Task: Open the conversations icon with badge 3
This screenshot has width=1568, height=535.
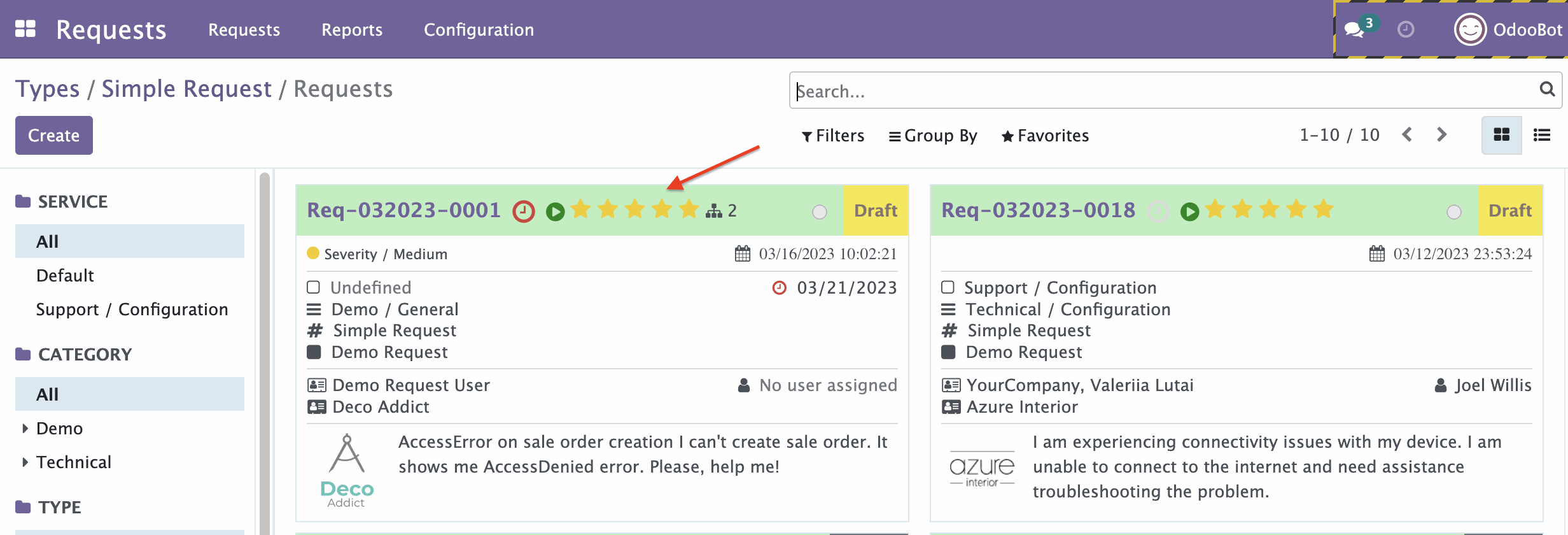Action: 1354,29
